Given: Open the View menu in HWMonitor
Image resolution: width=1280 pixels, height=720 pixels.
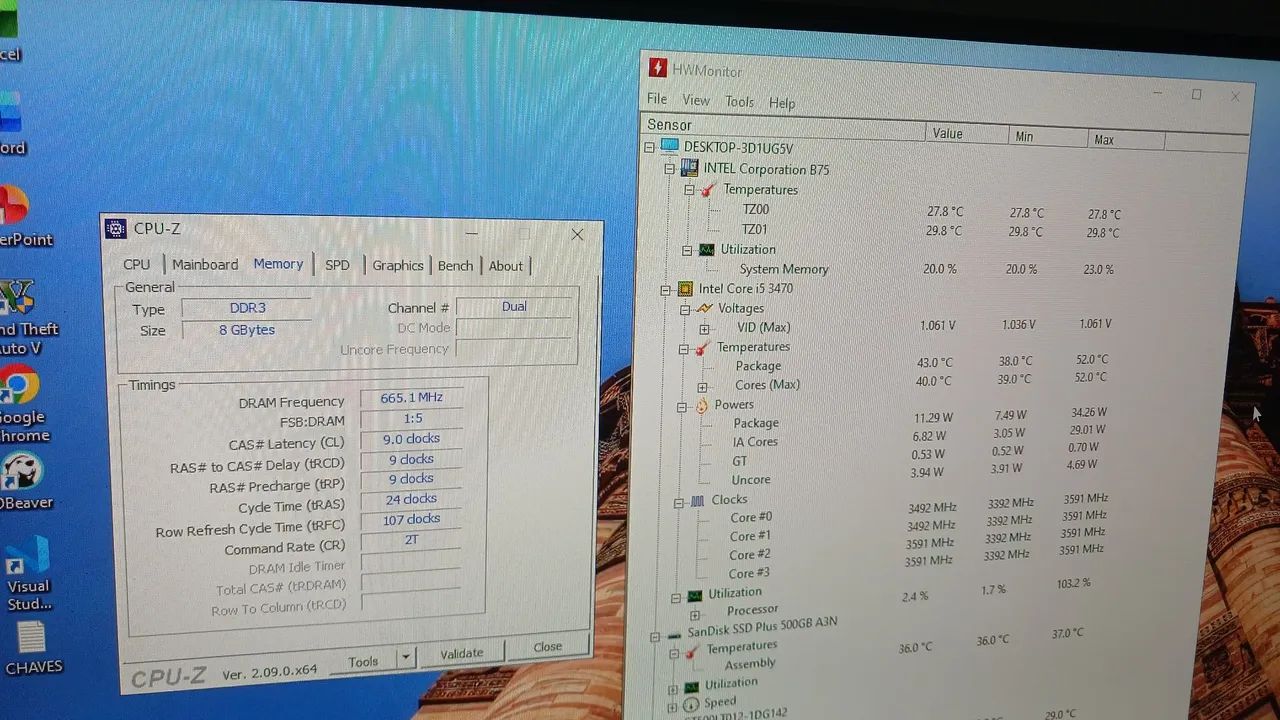Looking at the screenshot, I should (x=696, y=100).
